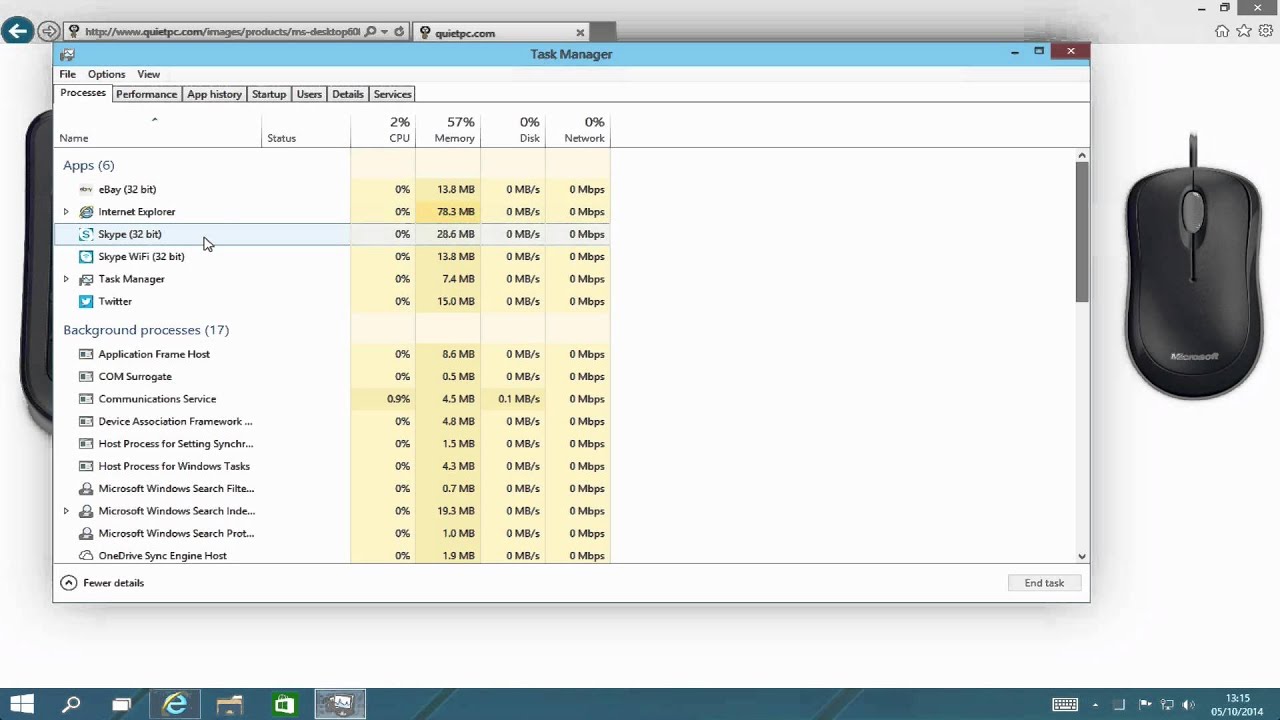Select the eBay app icon in process list
The width and height of the screenshot is (1280, 720).
tap(86, 189)
